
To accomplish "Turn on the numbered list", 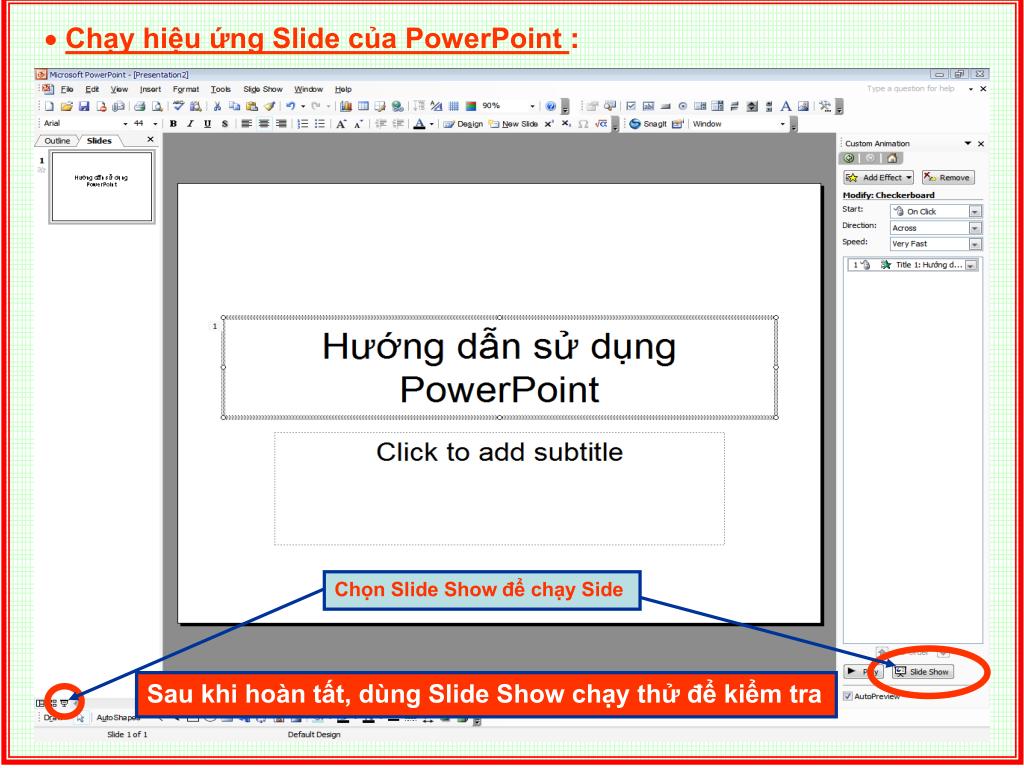I will [x=303, y=123].
